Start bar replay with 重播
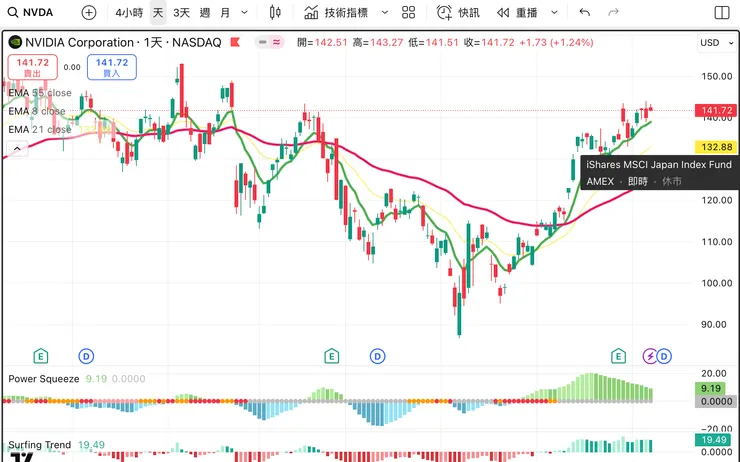The width and height of the screenshot is (740, 462). tap(517, 13)
